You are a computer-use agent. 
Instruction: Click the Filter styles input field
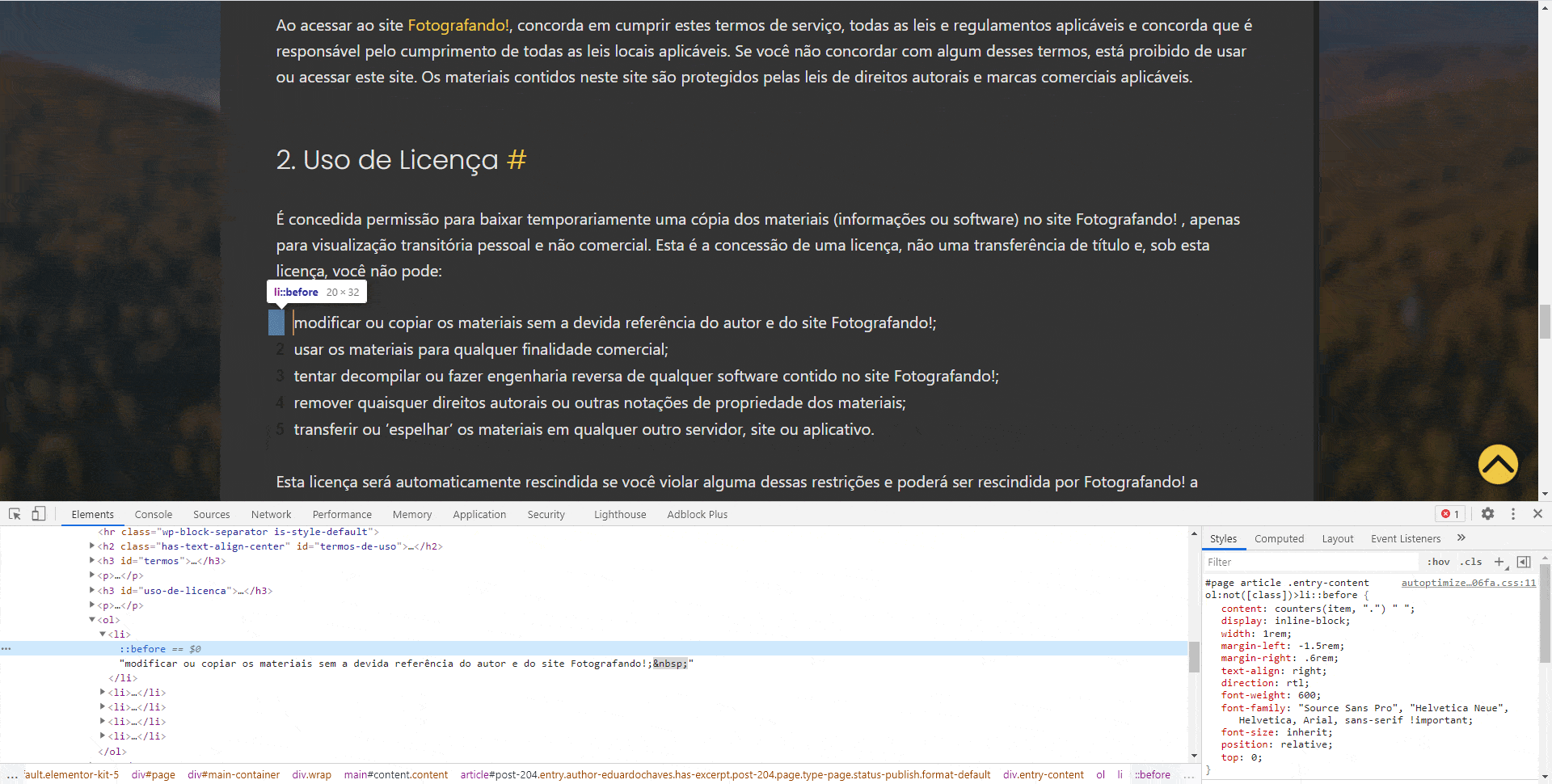pyautogui.click(x=1309, y=562)
